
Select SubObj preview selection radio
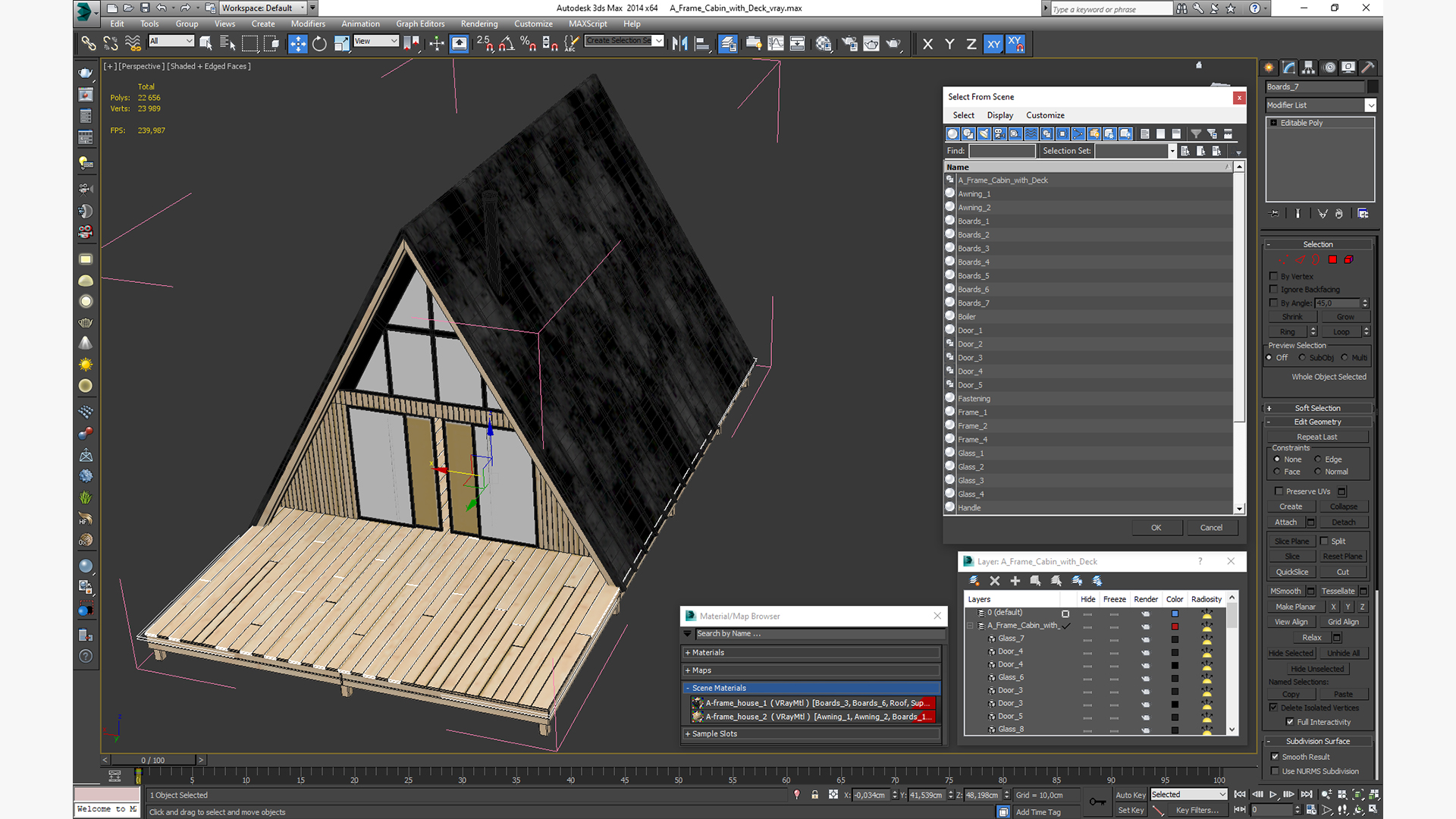pyautogui.click(x=1302, y=358)
